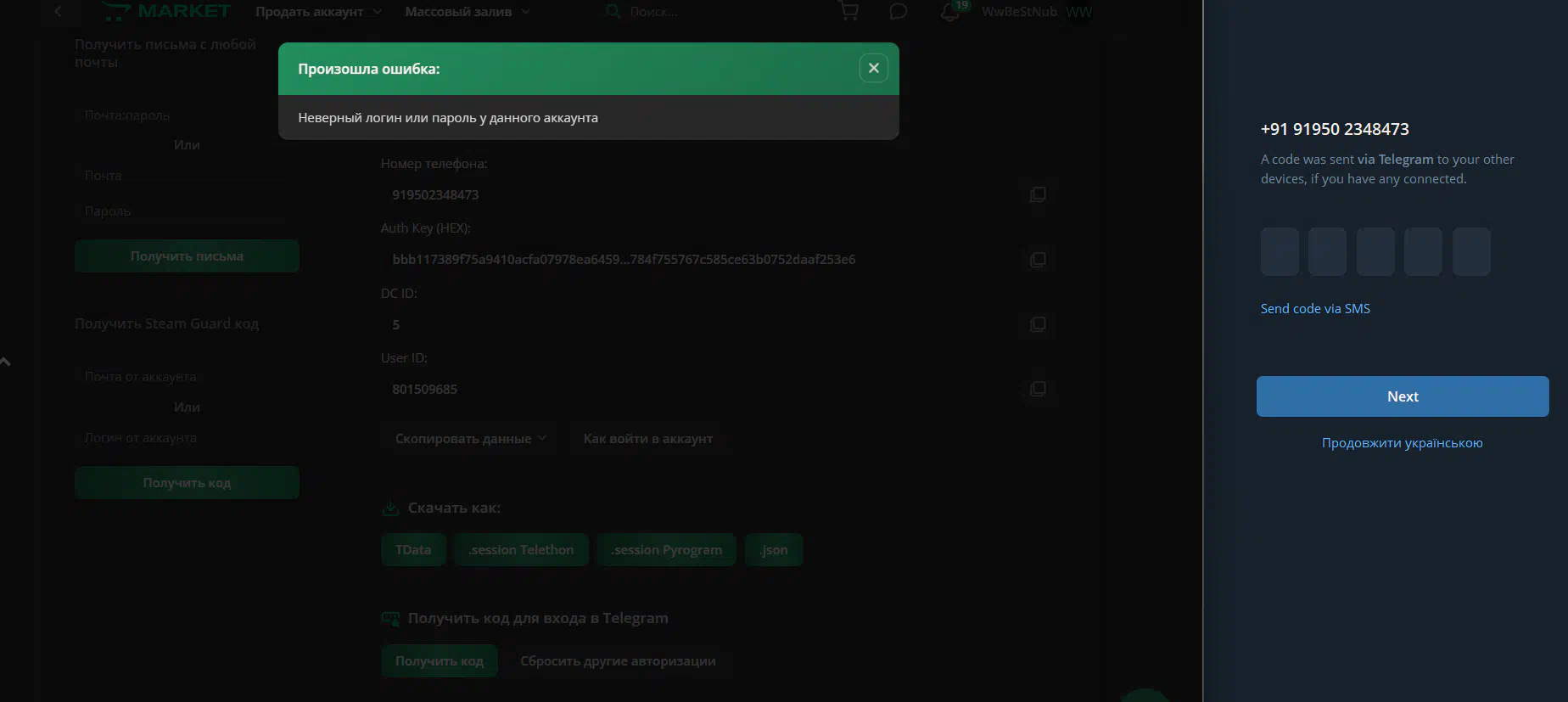Click the Auth Key hex string text
The width and height of the screenshot is (1568, 702).
coord(624,260)
